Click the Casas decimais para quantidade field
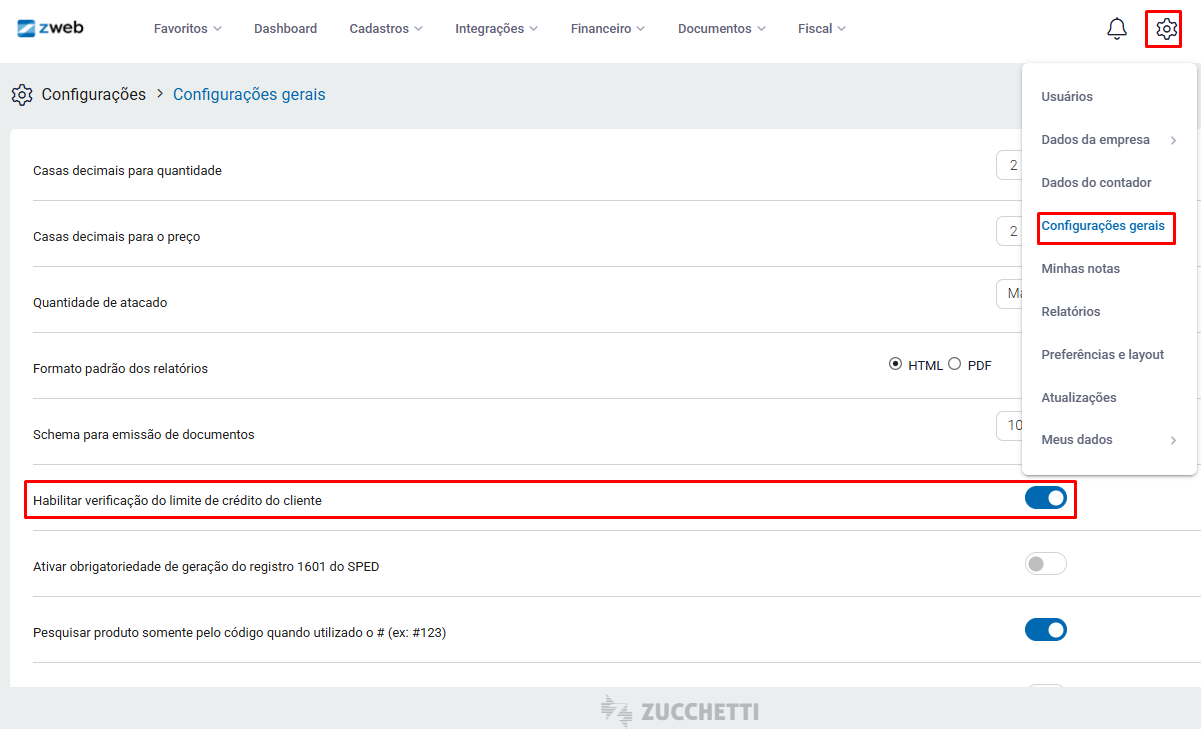Viewport: 1201px width, 729px height. click(1008, 166)
